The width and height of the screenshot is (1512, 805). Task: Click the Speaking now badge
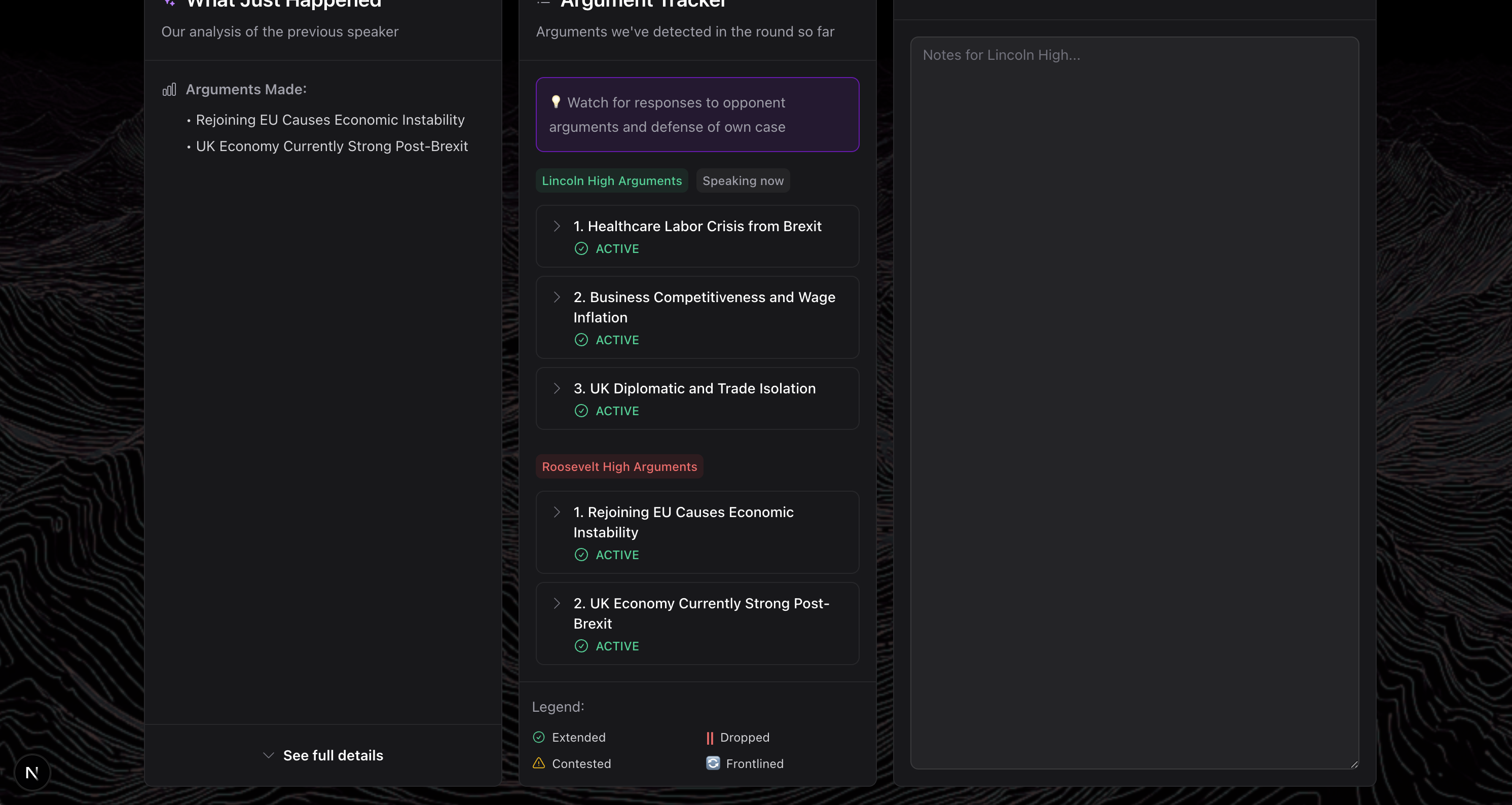click(743, 181)
